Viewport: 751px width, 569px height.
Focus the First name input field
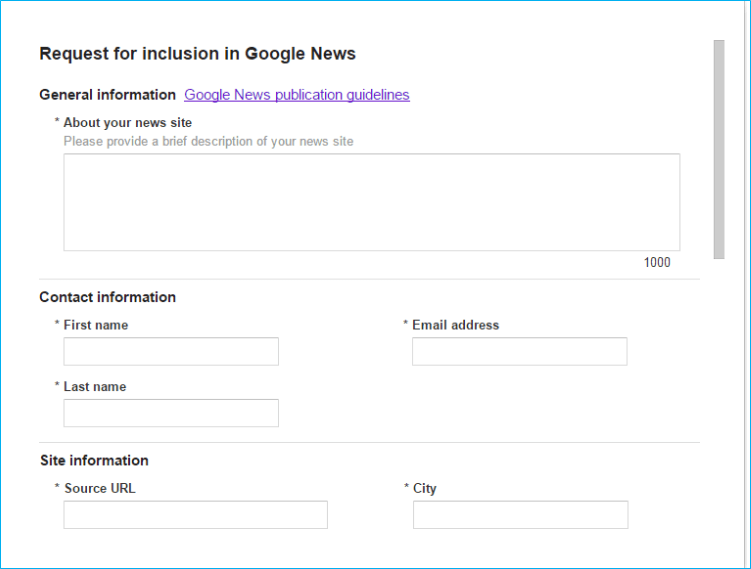click(171, 352)
